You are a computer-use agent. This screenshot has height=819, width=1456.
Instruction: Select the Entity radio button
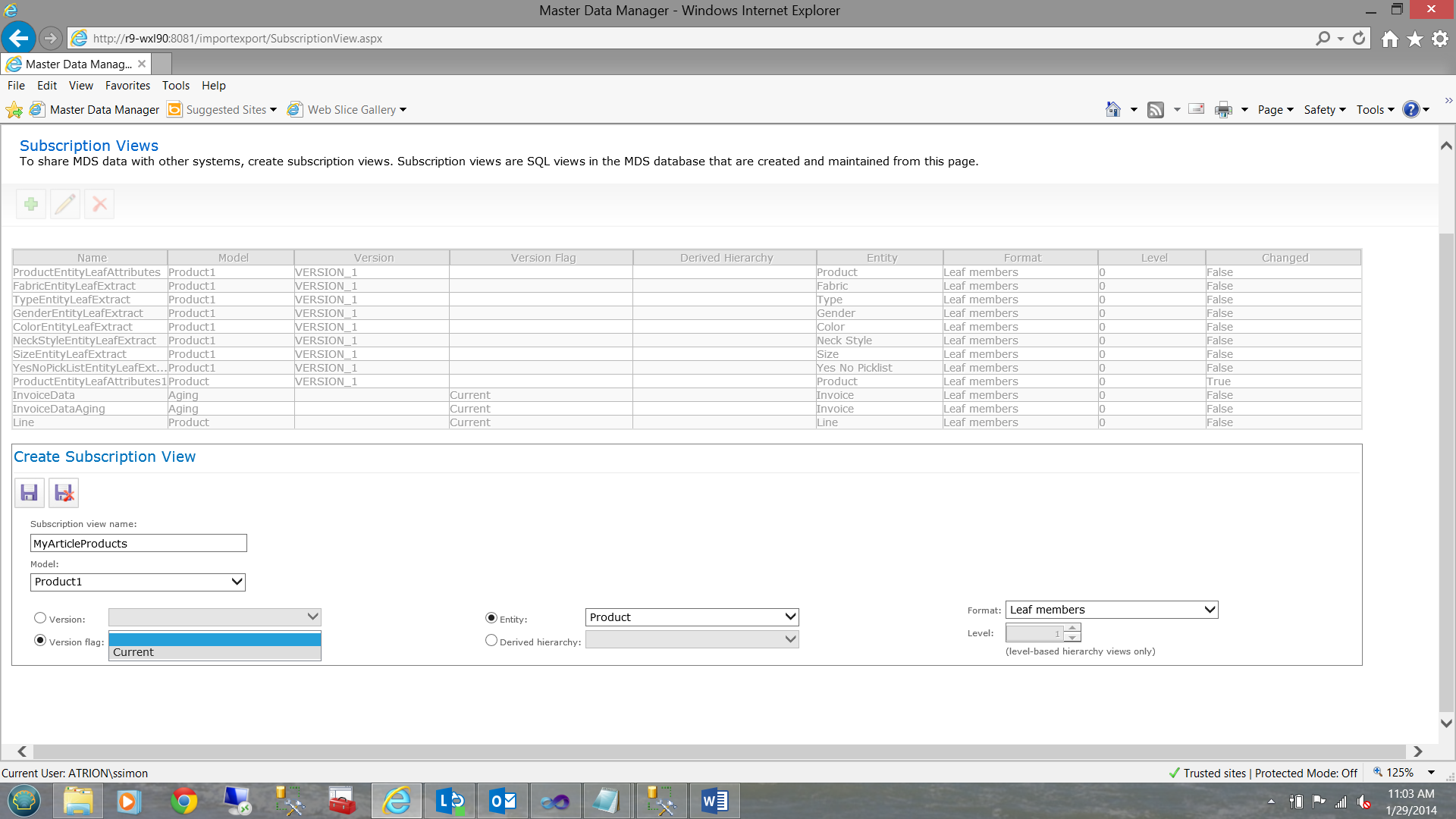(x=491, y=618)
